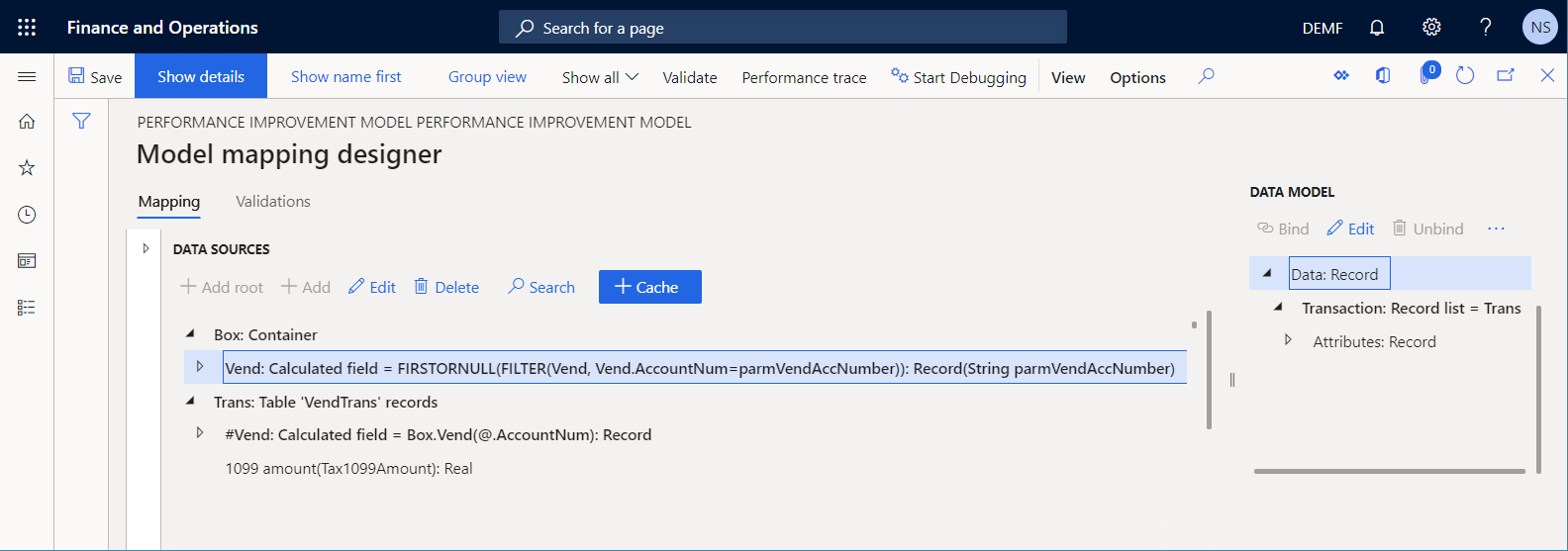Click Edit in Data sources toolbar

372,287
